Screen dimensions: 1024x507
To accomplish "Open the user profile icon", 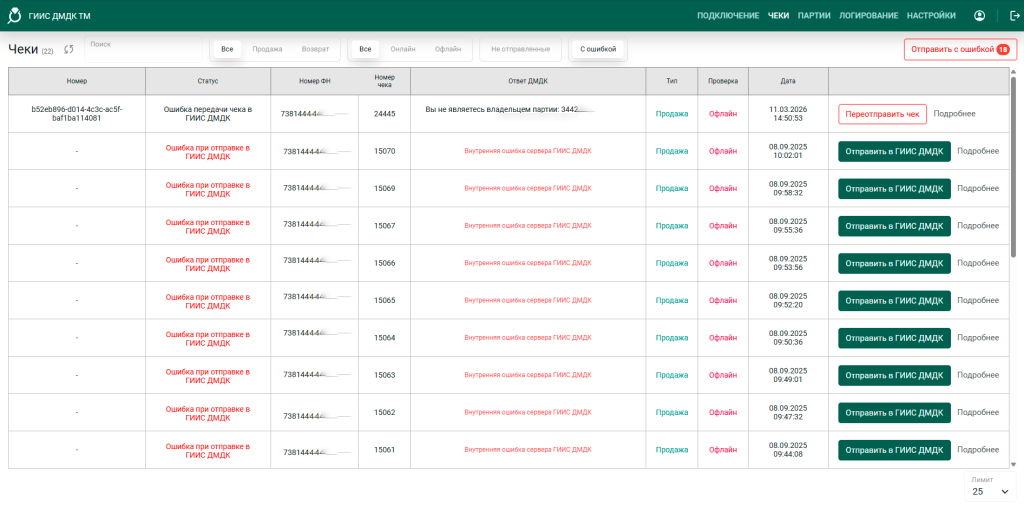I will [x=979, y=16].
